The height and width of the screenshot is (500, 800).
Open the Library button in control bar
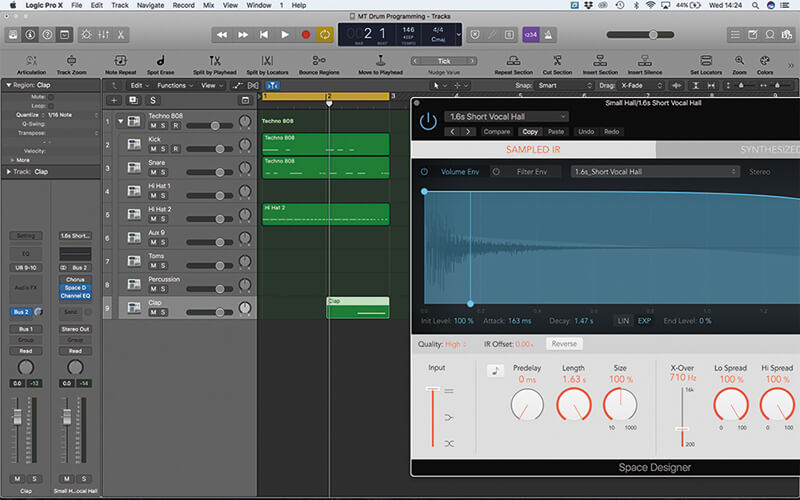pyautogui.click(x=13, y=35)
